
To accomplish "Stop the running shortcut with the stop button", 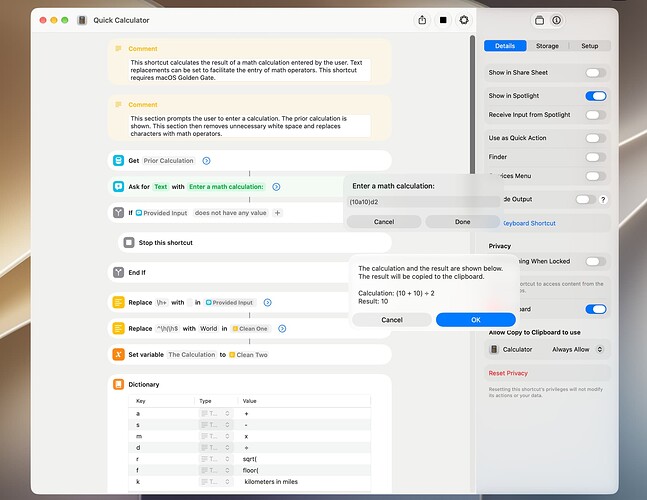I will click(443, 20).
